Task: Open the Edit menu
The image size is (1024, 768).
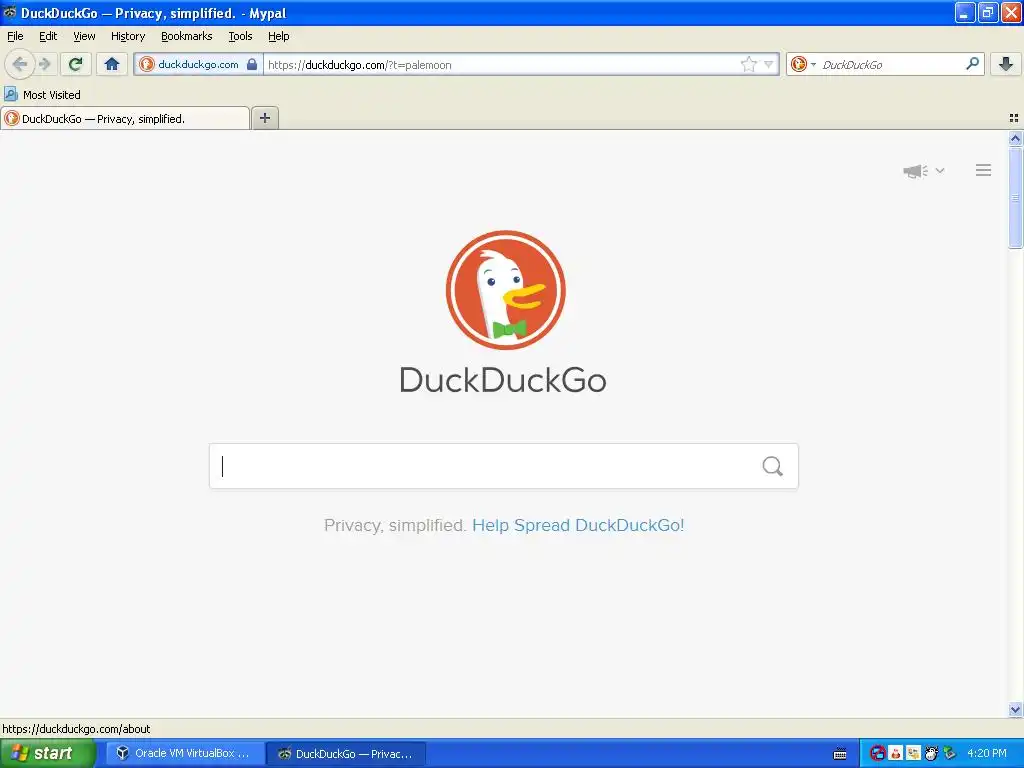Action: click(48, 36)
